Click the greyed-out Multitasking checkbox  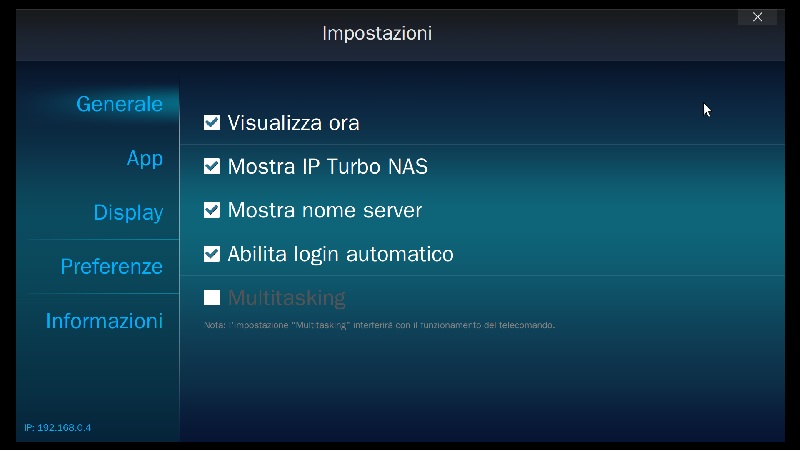point(212,297)
